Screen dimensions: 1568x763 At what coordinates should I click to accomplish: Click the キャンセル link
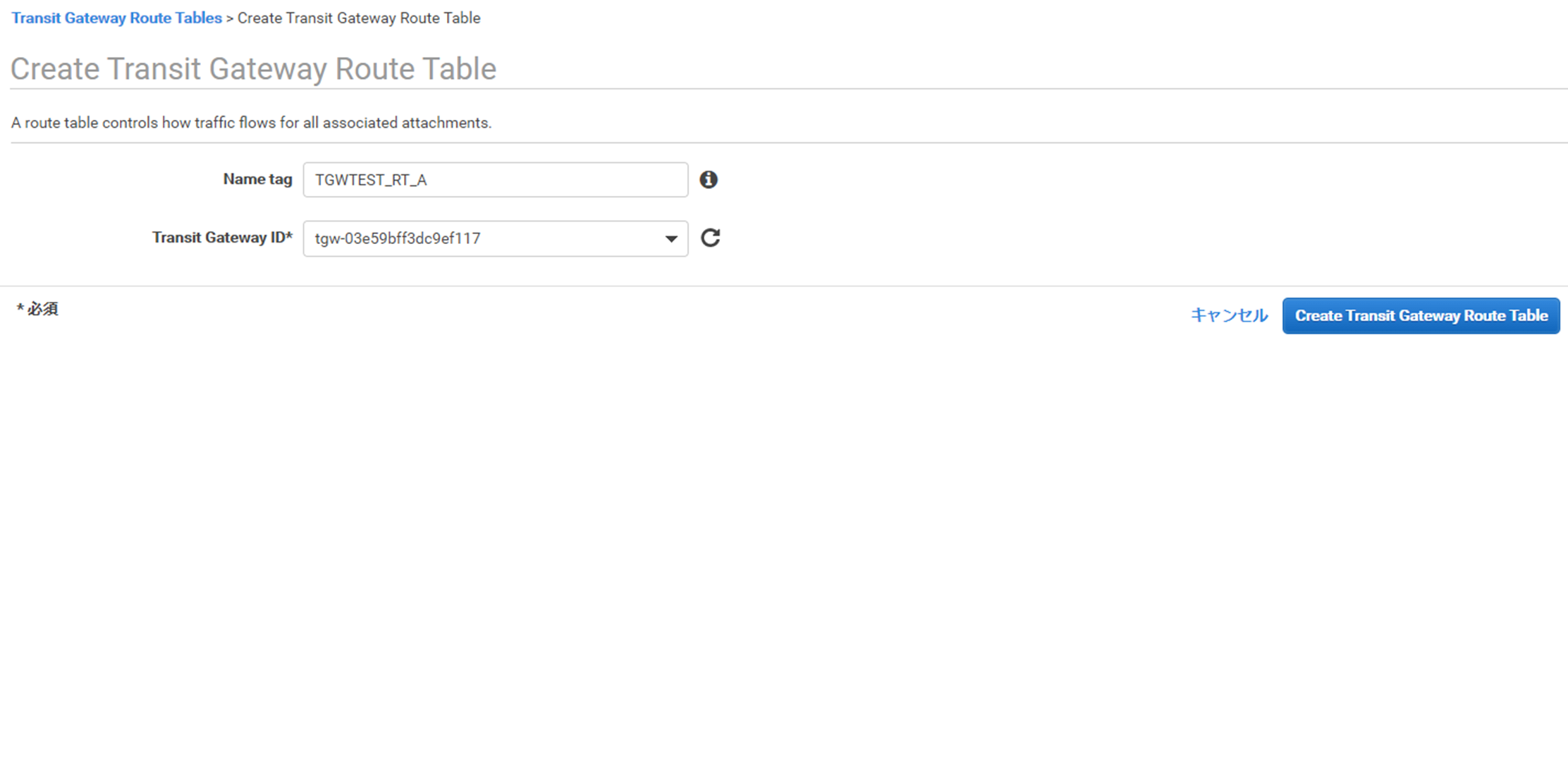tap(1229, 315)
